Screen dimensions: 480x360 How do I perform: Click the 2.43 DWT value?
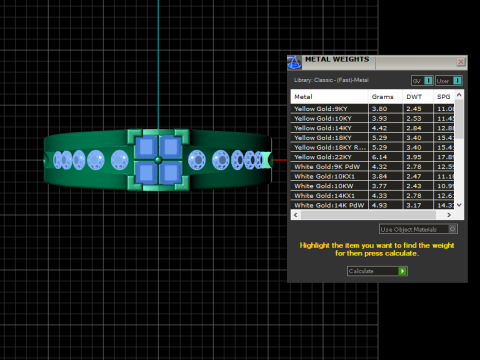point(414,186)
